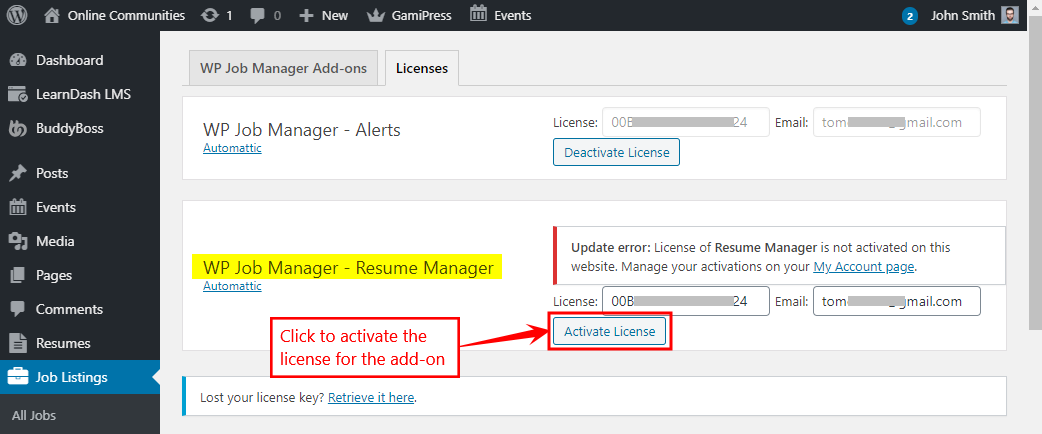Click the Posts pushpin icon
Screen dimensions: 1042x434
[17, 174]
